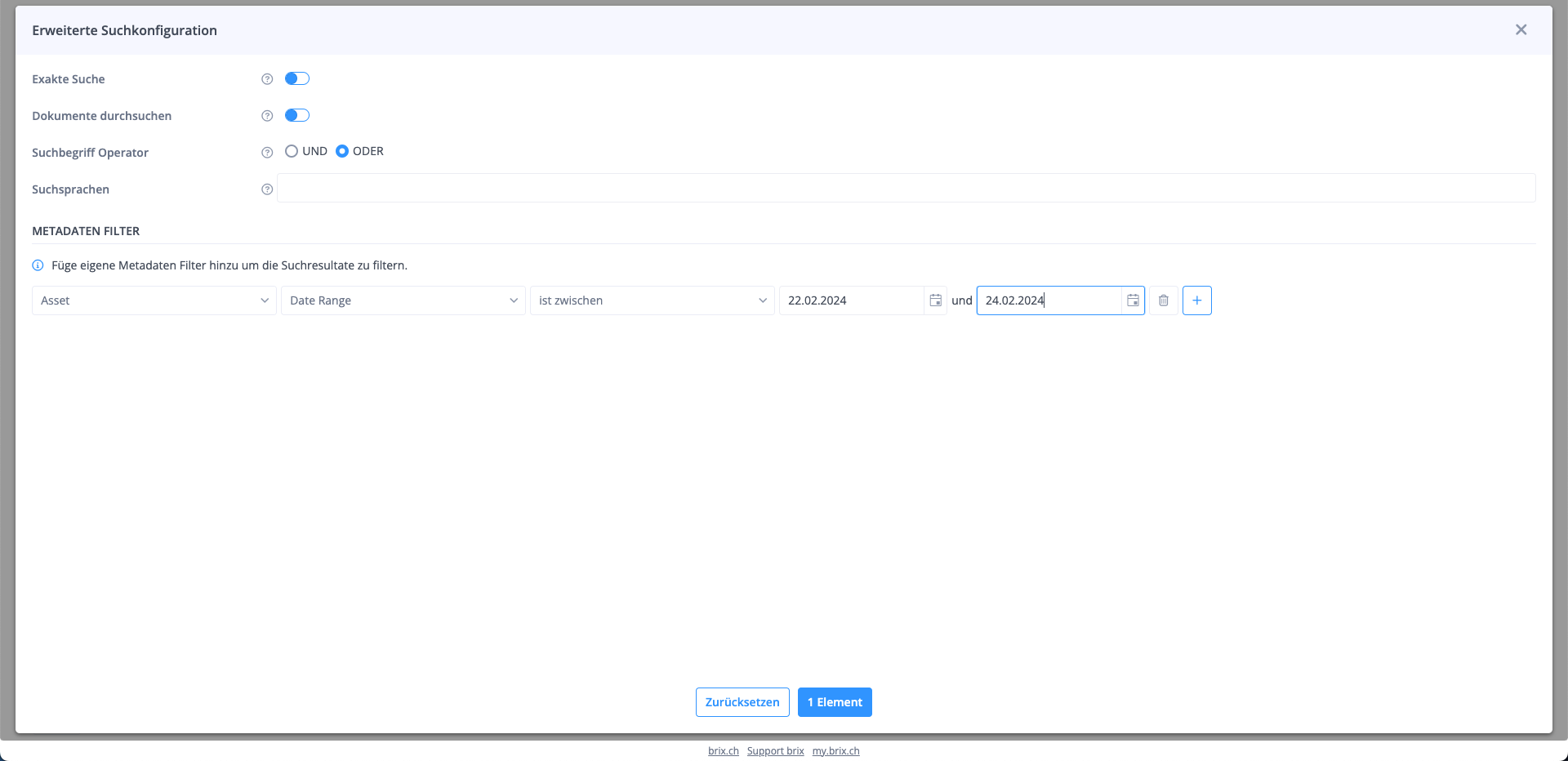Click the 'Suchbegriff Operator' label
Image resolution: width=1568 pixels, height=761 pixels.
pos(91,153)
